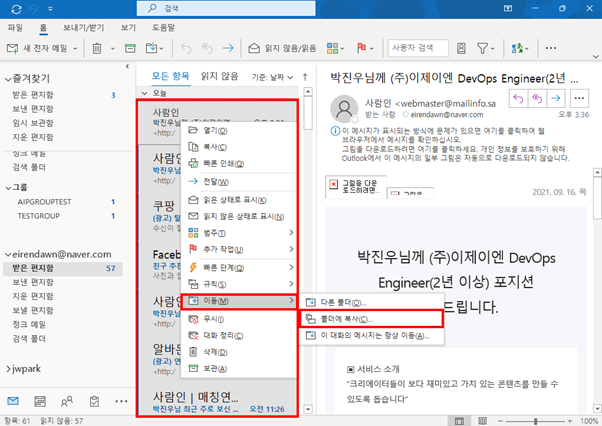Image resolution: width=602 pixels, height=426 pixels.
Task: Open TESTGROUP group folder
Action: tap(38, 216)
